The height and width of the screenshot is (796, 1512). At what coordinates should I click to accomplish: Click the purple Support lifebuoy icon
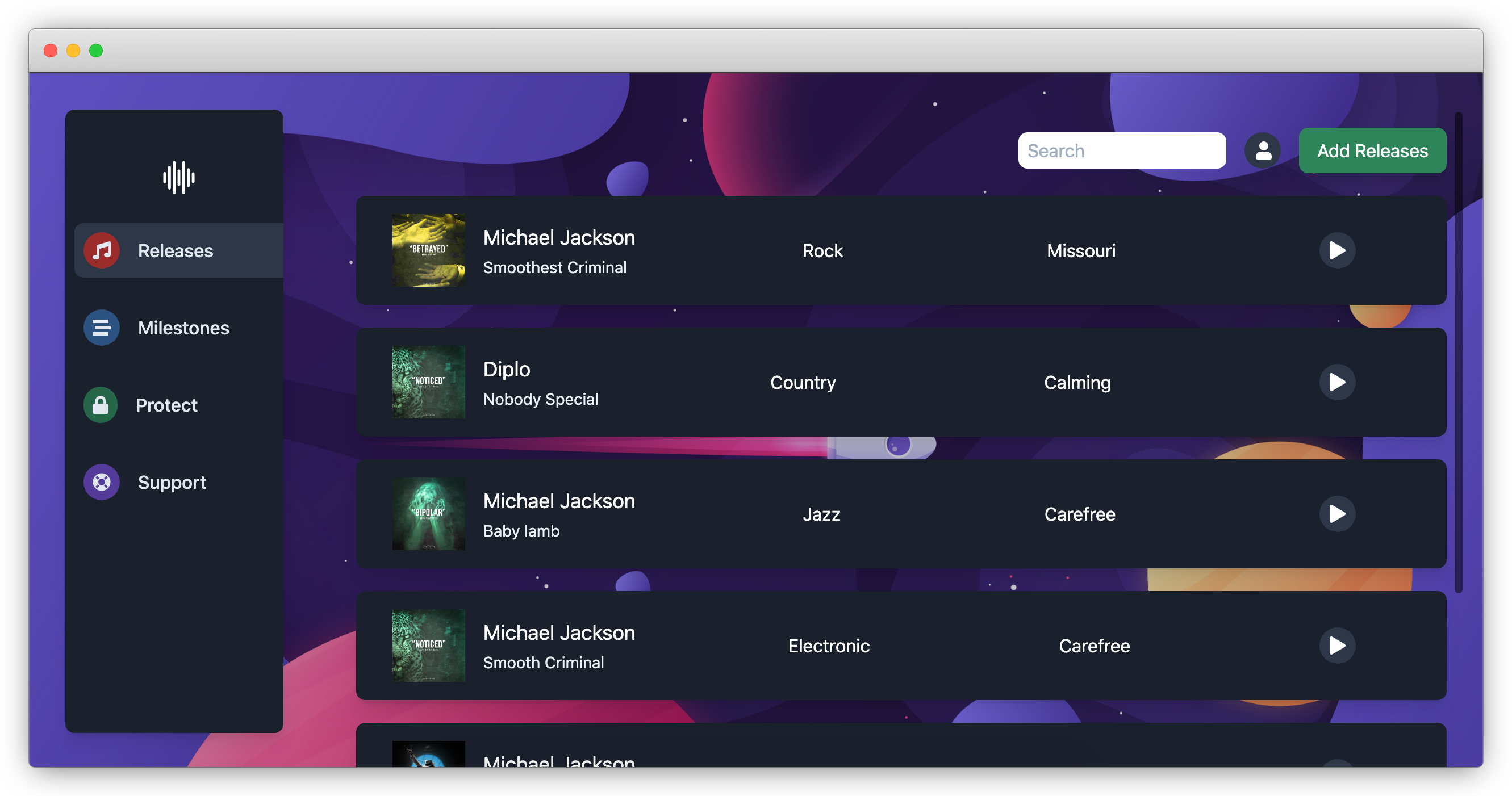click(x=102, y=482)
